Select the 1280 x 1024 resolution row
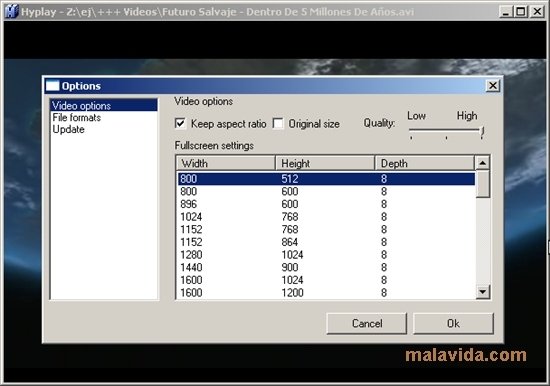The image size is (550, 386). click(x=326, y=255)
